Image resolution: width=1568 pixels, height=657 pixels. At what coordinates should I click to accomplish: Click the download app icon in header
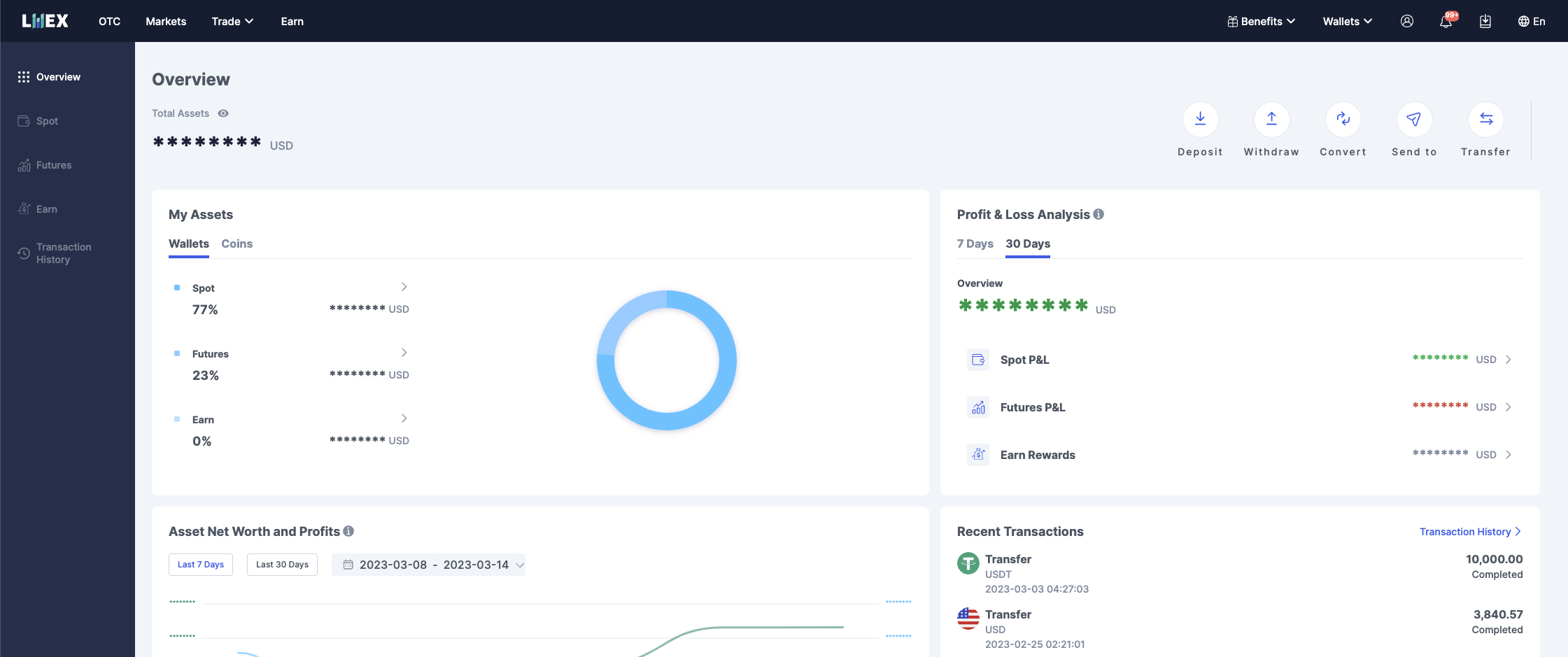[x=1485, y=21]
